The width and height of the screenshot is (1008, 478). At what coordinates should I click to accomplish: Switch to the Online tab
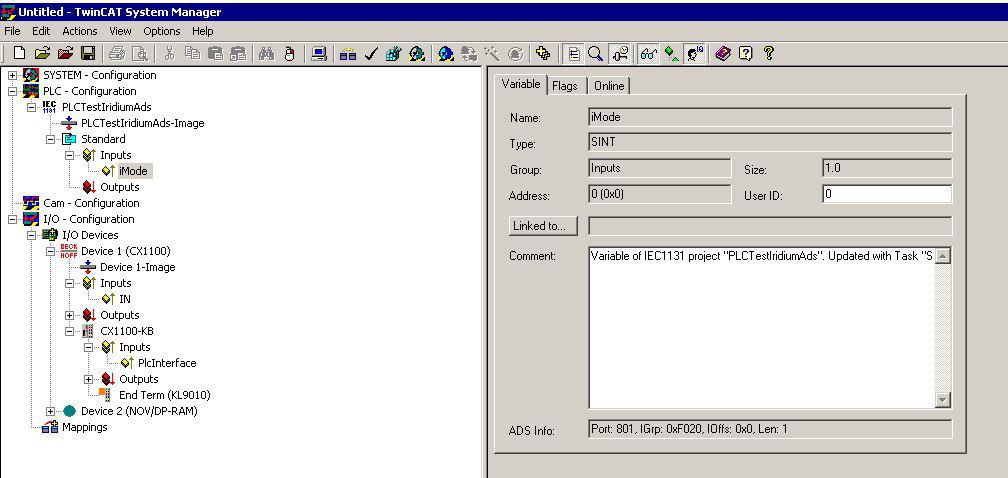point(609,86)
